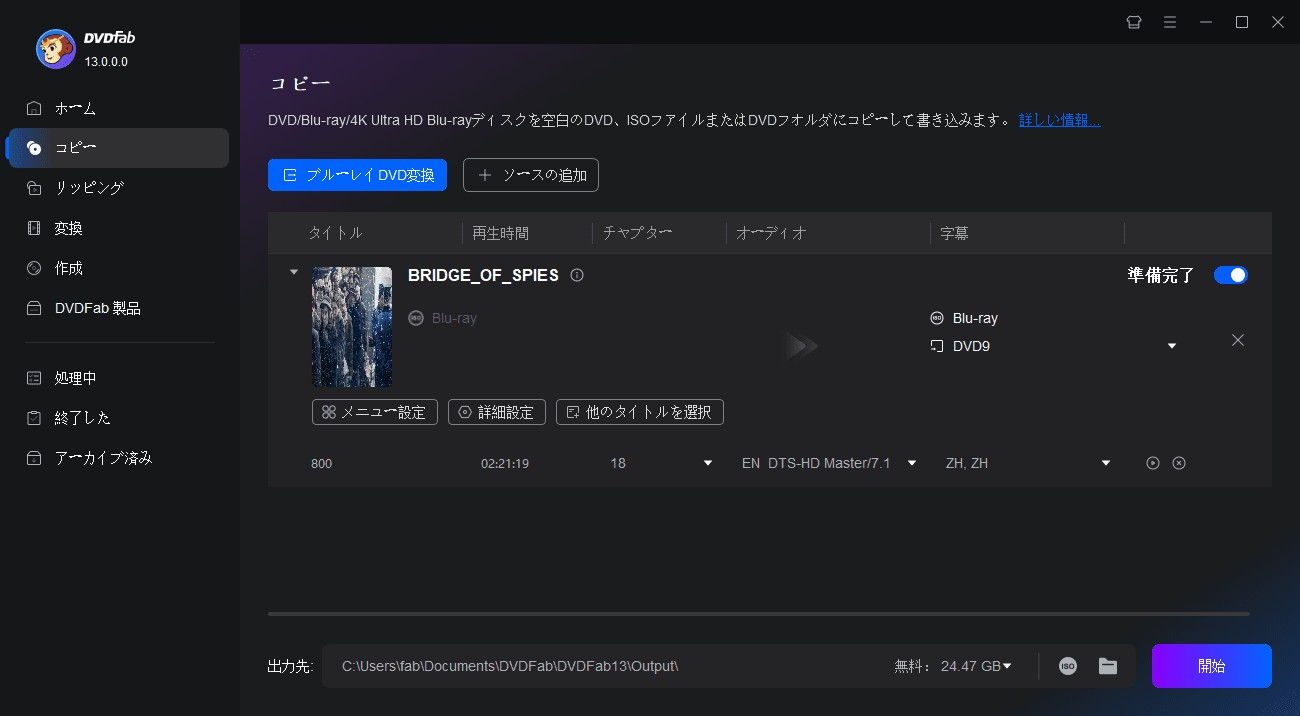Open メニュー設定 button
The image size is (1300, 716).
375,412
